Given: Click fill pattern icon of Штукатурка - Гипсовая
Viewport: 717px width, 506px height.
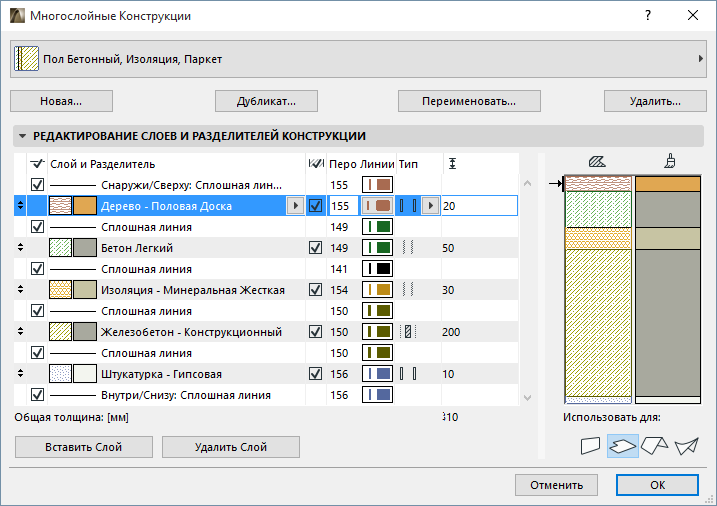Looking at the screenshot, I should pos(60,374).
